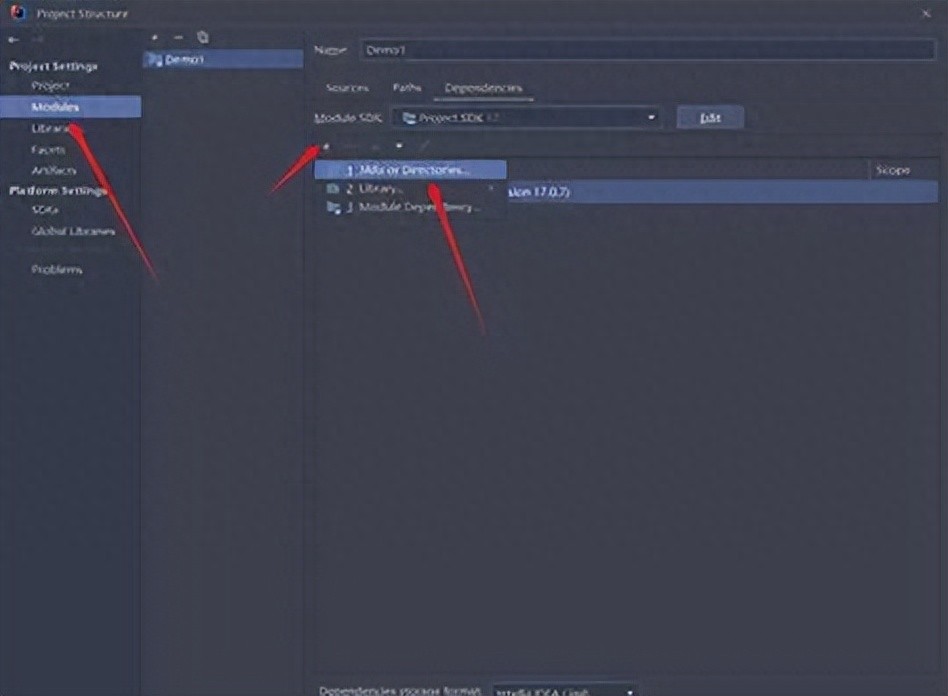Screen dimensions: 948x696
Task: Open the Module SDK dropdown
Action: (x=527, y=117)
